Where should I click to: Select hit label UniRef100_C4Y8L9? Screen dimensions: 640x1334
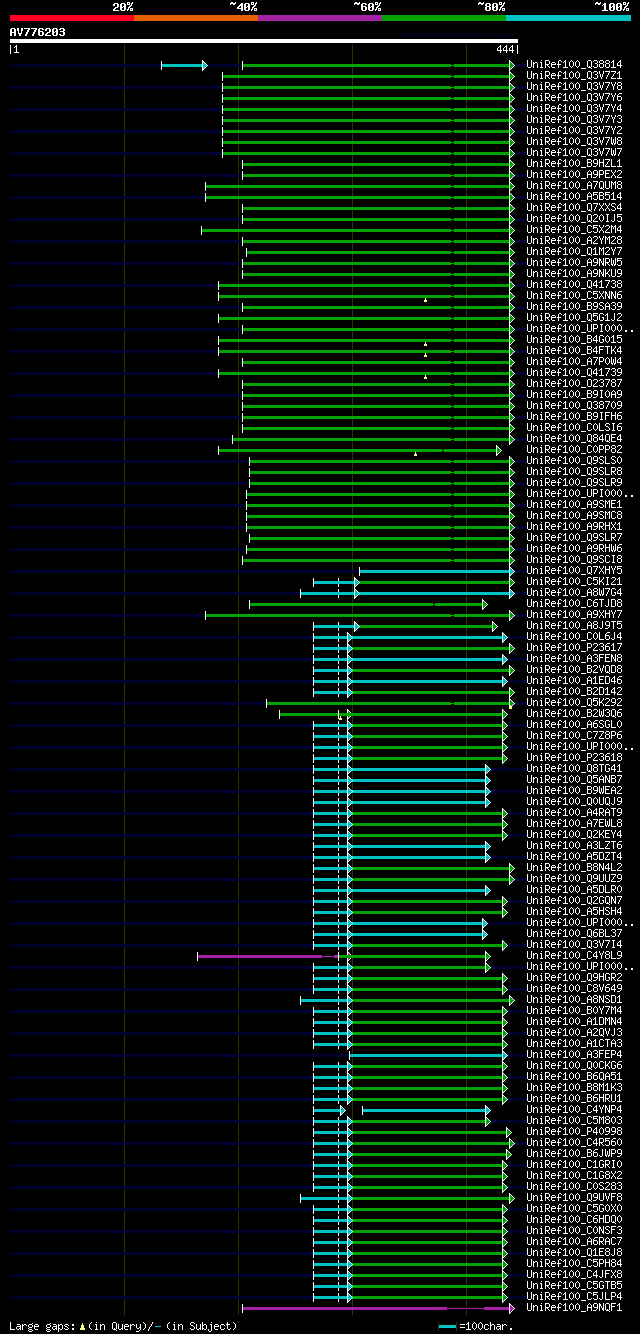[574, 955]
